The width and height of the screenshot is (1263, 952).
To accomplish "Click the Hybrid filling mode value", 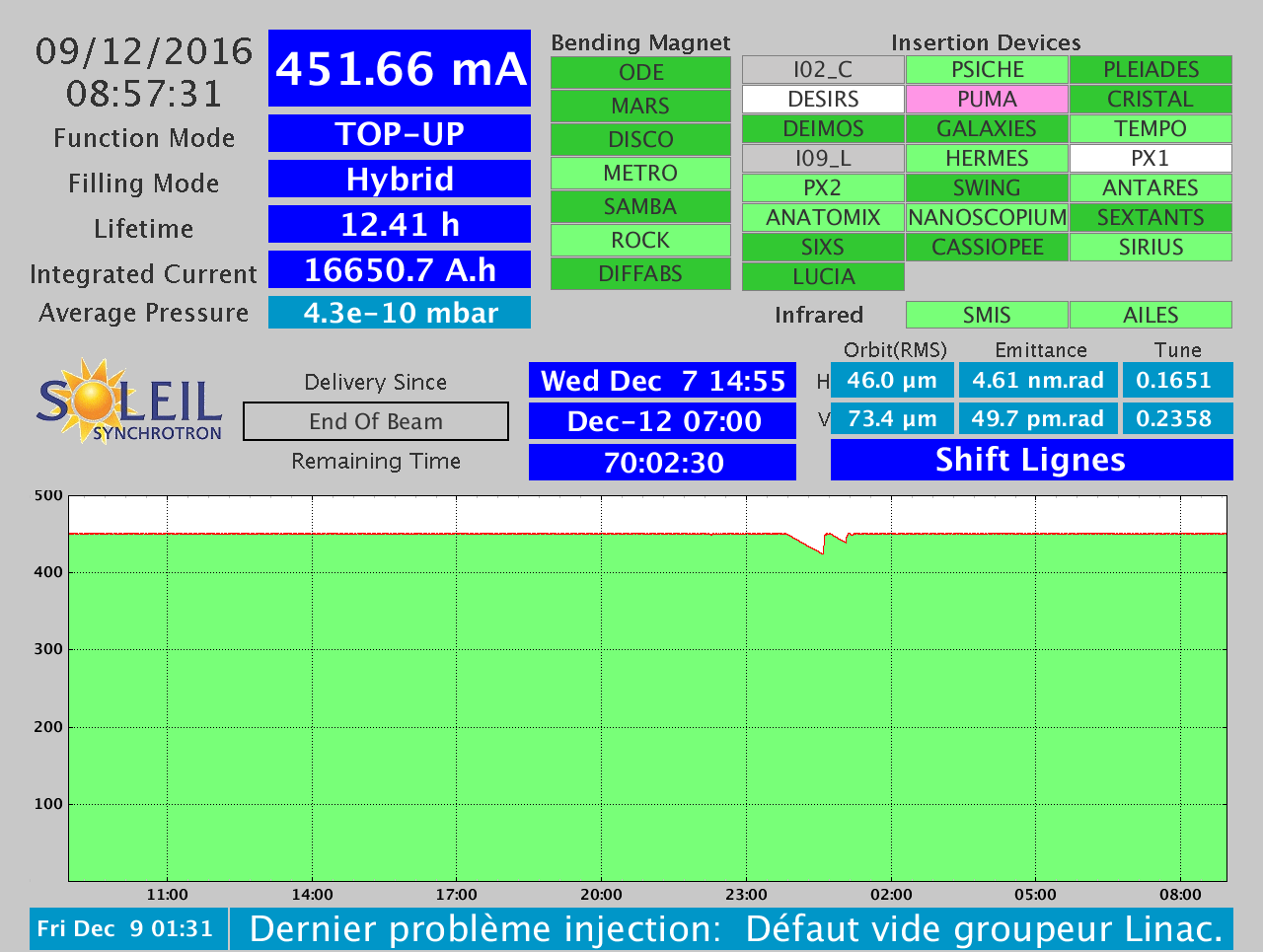I will tap(400, 179).
